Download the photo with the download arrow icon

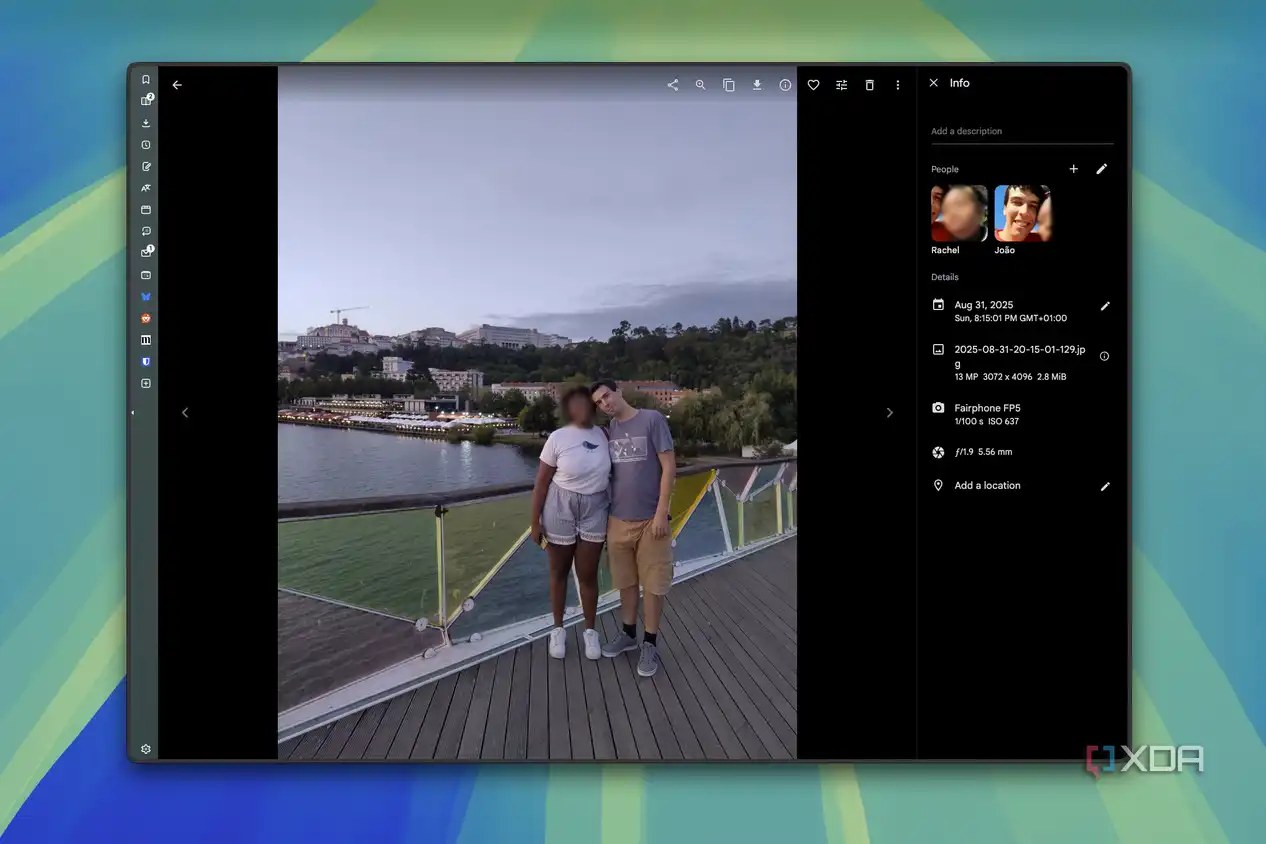coord(757,85)
